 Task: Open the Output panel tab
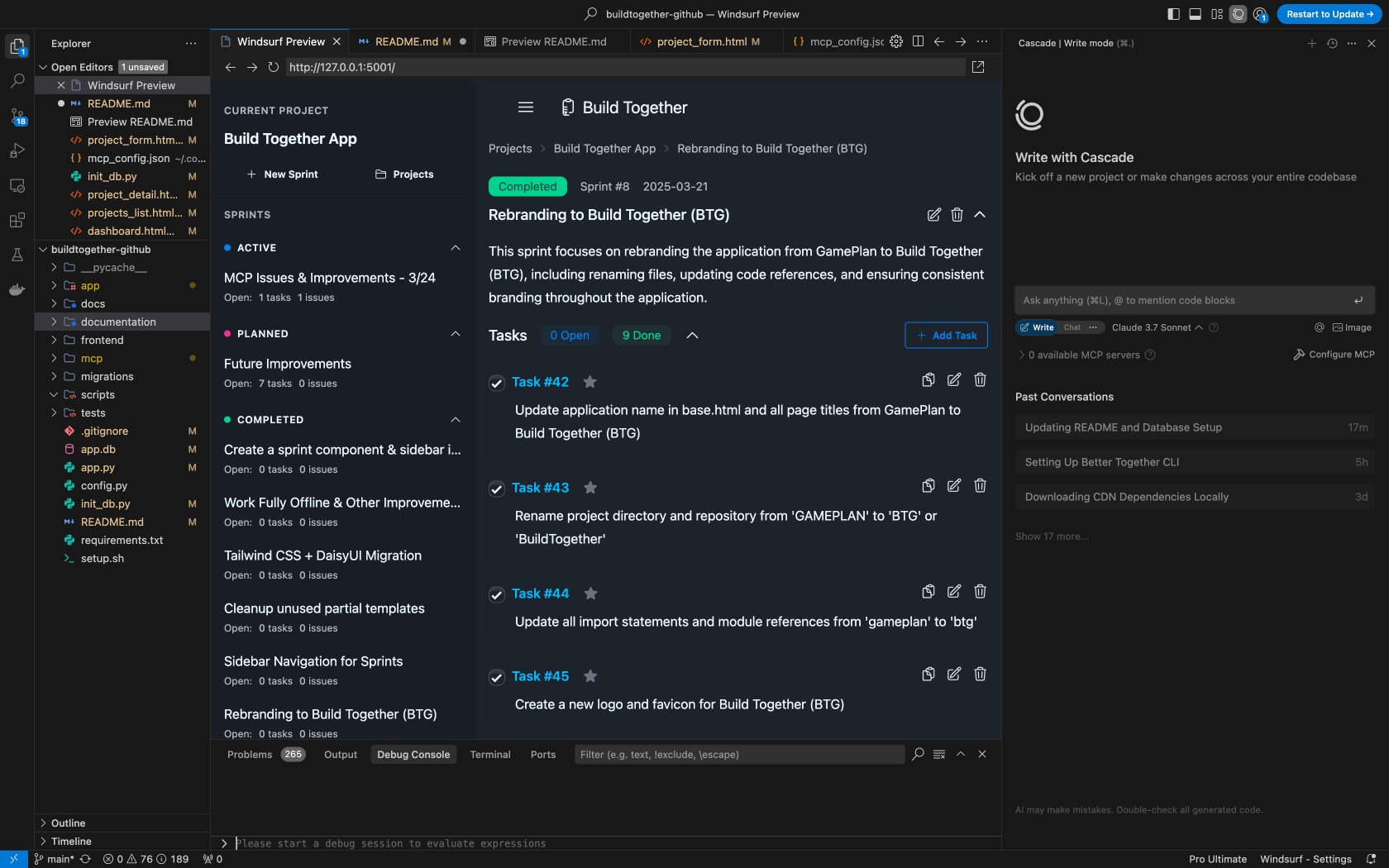pyautogui.click(x=341, y=755)
